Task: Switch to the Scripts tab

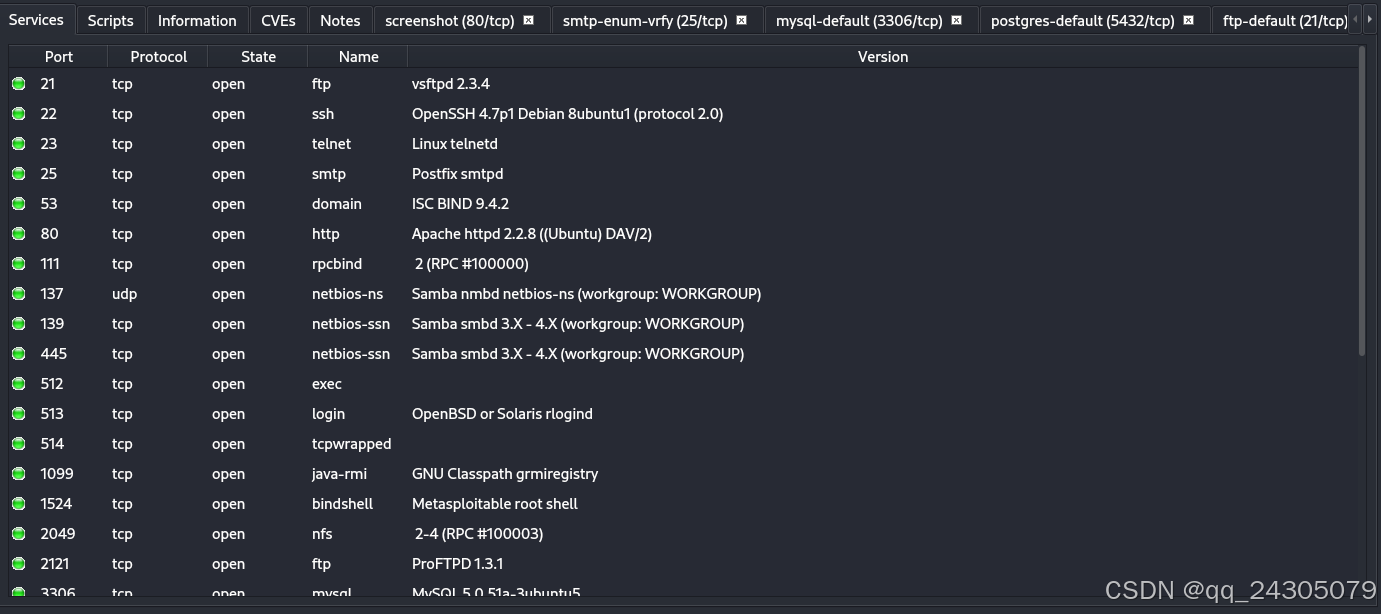Action: [x=109, y=19]
